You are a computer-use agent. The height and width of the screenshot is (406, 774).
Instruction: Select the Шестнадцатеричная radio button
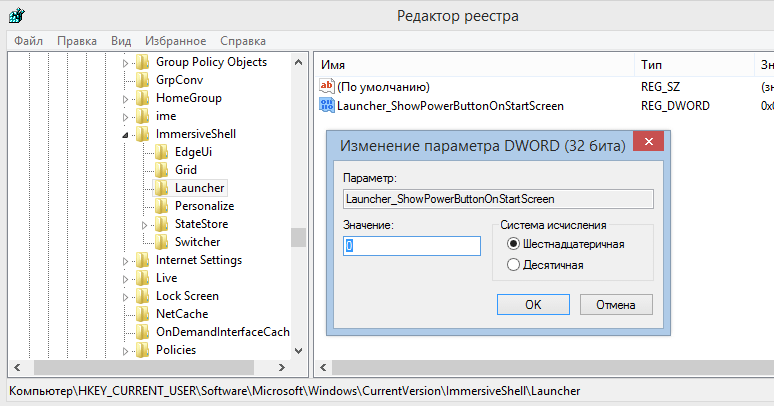click(514, 244)
